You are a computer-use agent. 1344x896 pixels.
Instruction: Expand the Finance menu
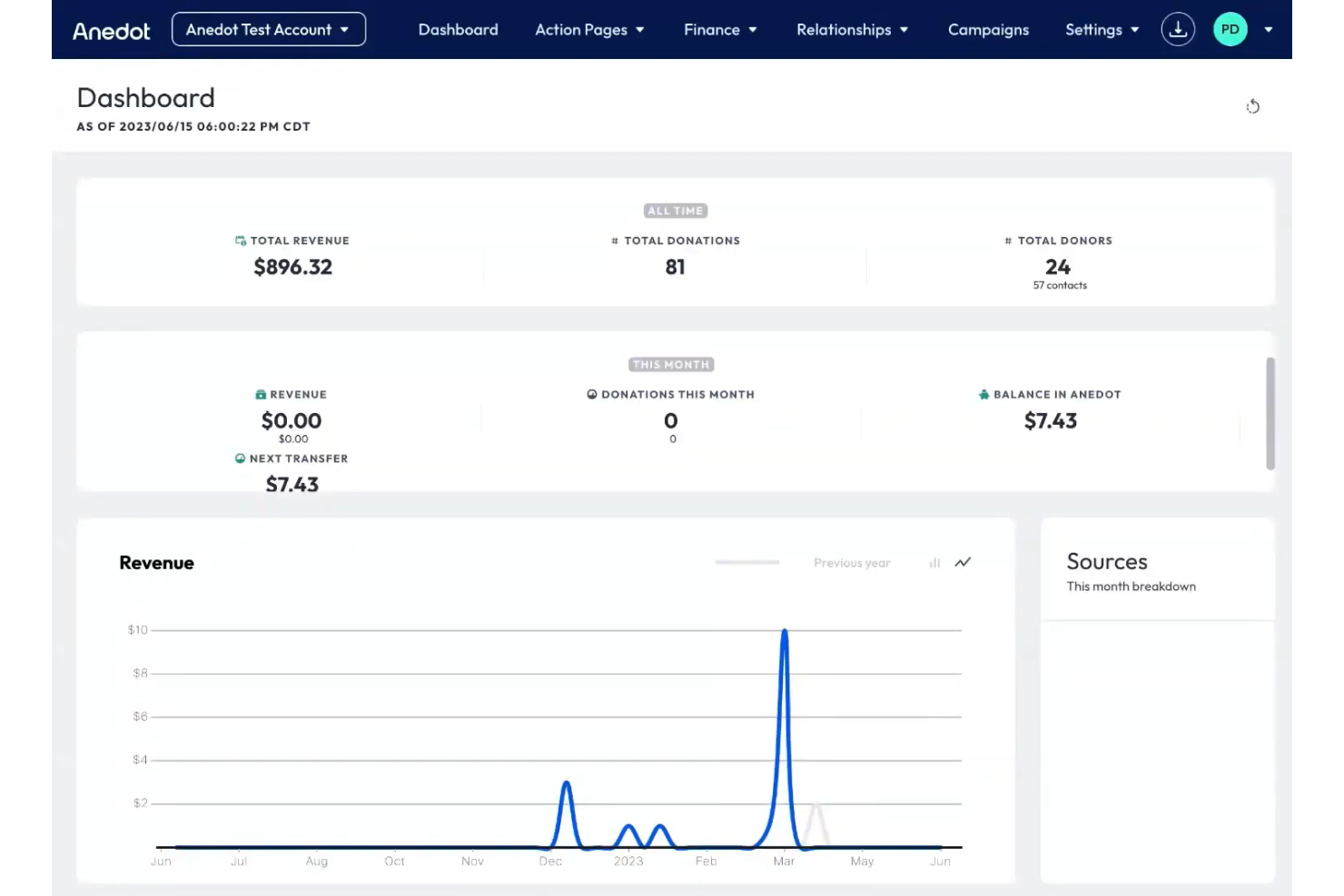[720, 30]
